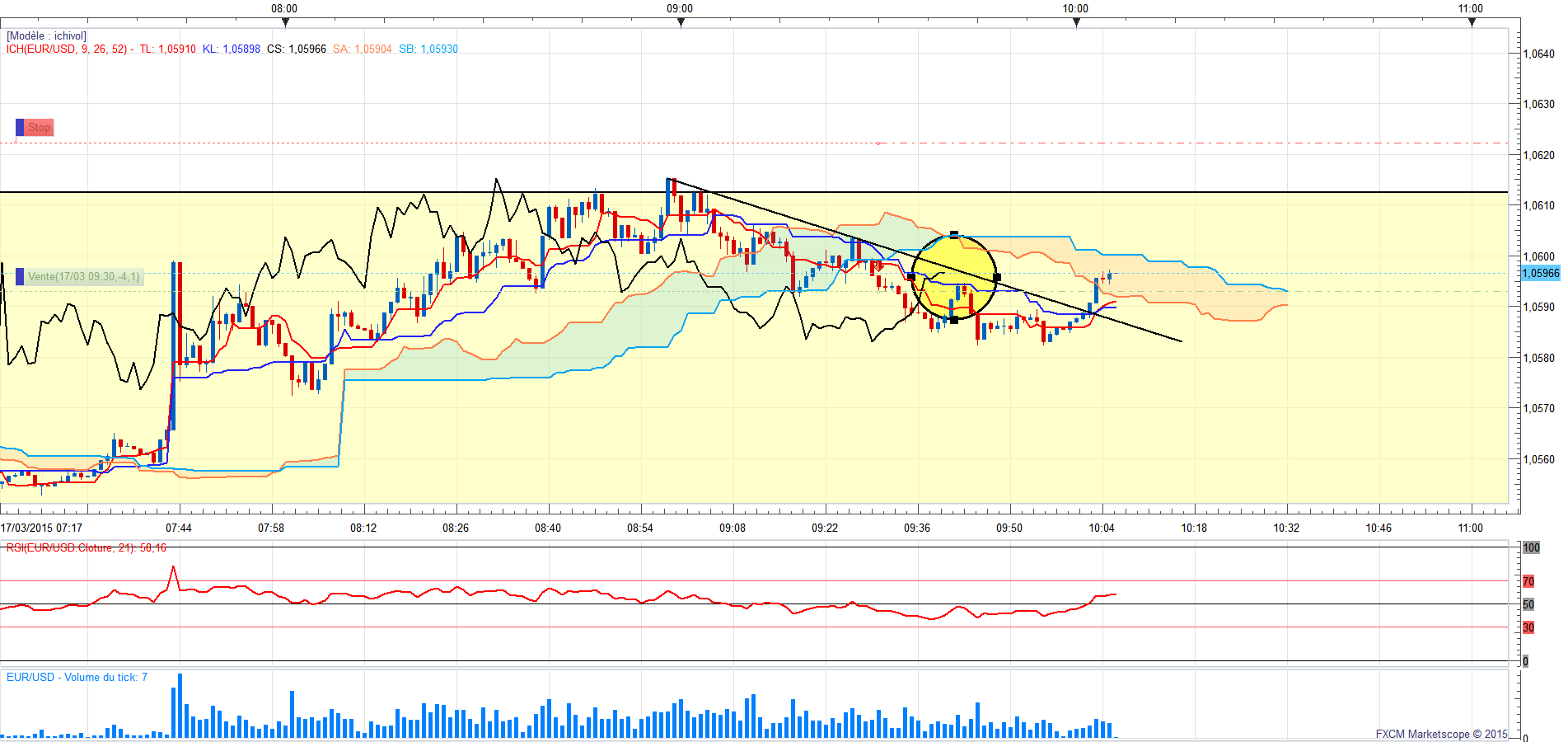Click the 10:00 hour marker triangle
Screen dimensions: 1568x742
pos(1076,22)
